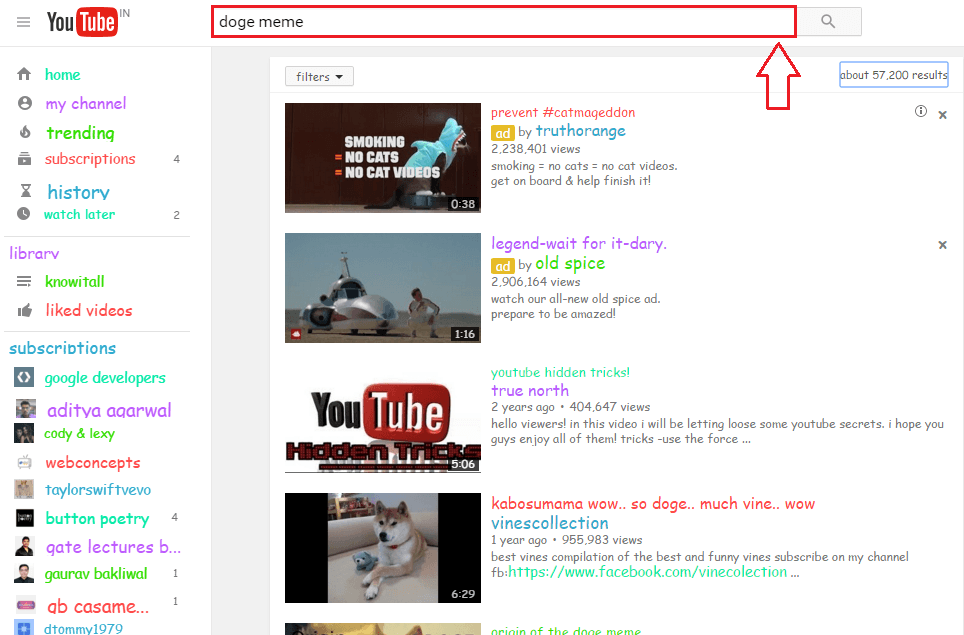Click the watch later clock icon
Image resolution: width=964 pixels, height=635 pixels.
[x=23, y=214]
